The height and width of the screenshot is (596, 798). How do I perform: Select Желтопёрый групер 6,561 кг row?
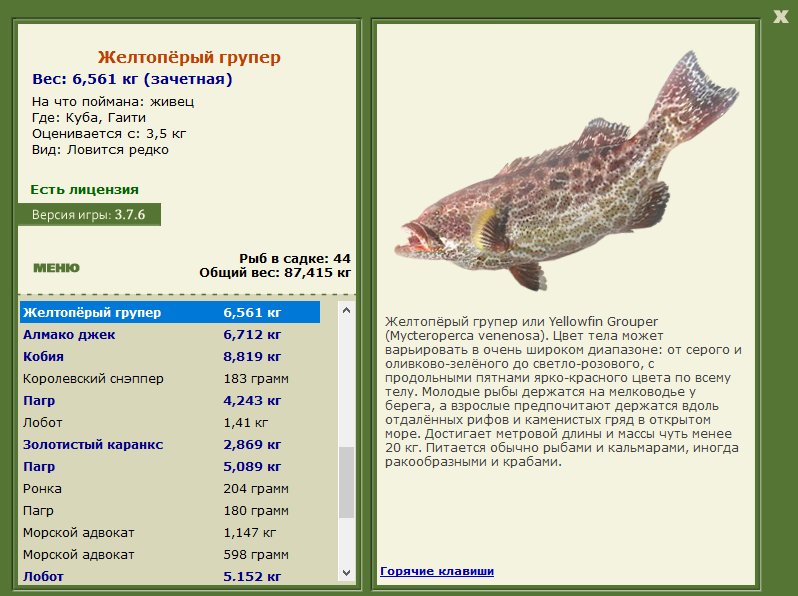(170, 312)
